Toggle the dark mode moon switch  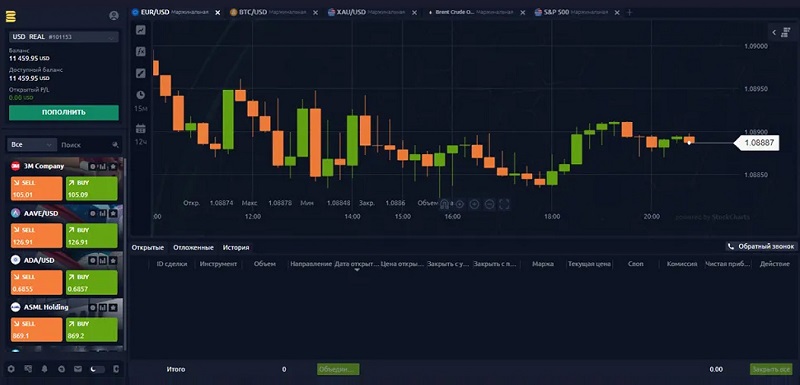click(97, 369)
